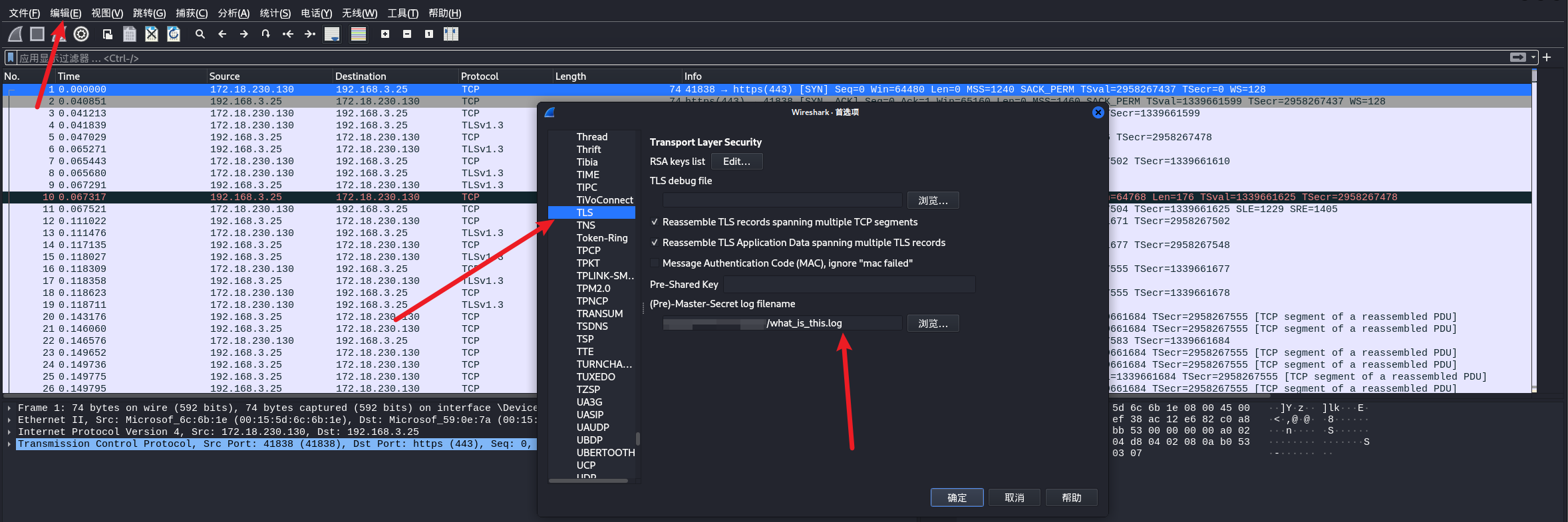Image resolution: width=1568 pixels, height=522 pixels.
Task: Expand Ethernet II details row
Action: click(9, 420)
